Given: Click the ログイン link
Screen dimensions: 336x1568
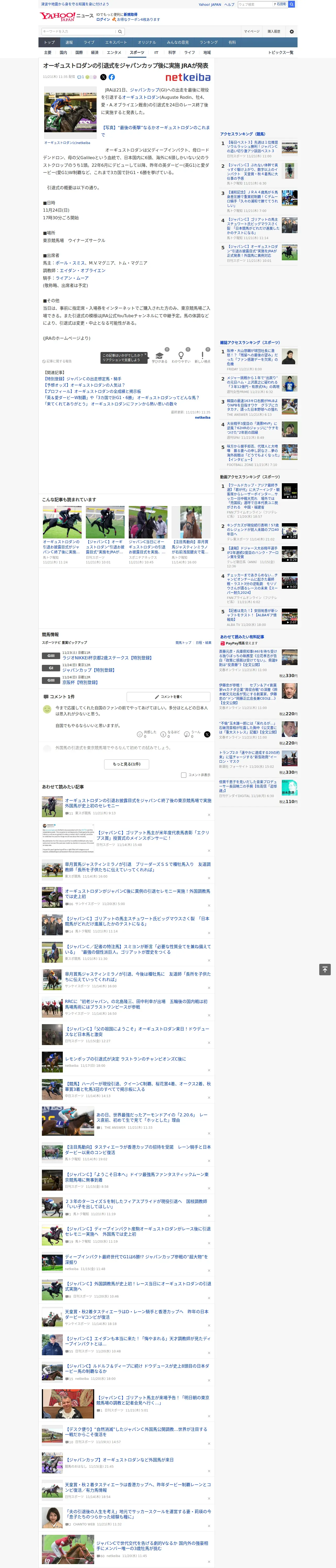Looking at the screenshot, I should click(x=103, y=20).
